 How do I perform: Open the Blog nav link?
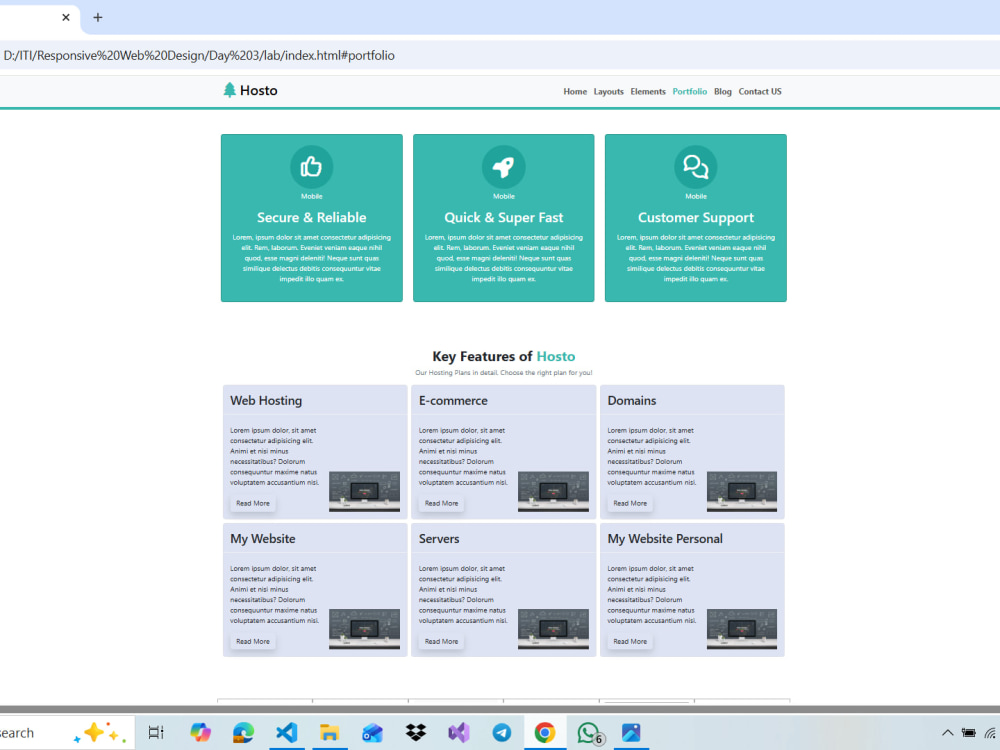723,91
